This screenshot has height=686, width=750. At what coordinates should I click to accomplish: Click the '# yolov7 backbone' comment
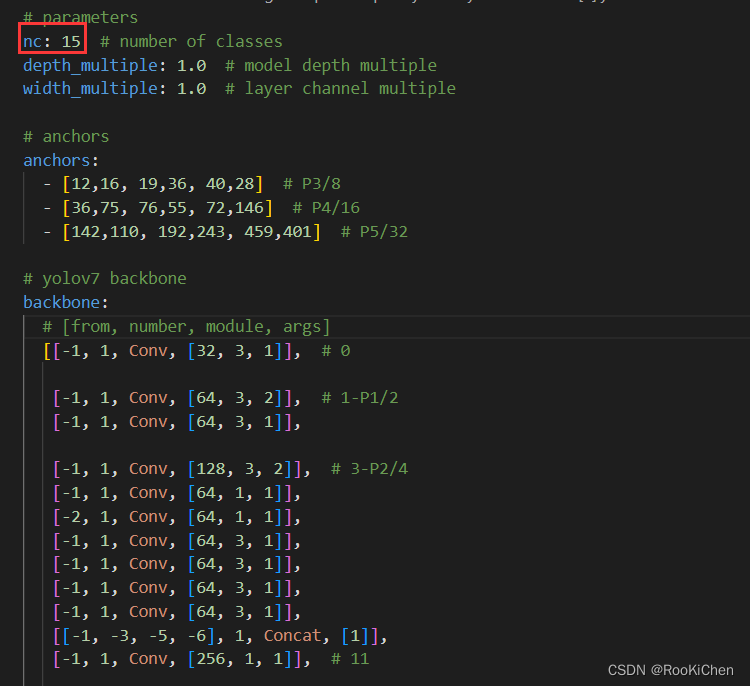click(x=105, y=278)
